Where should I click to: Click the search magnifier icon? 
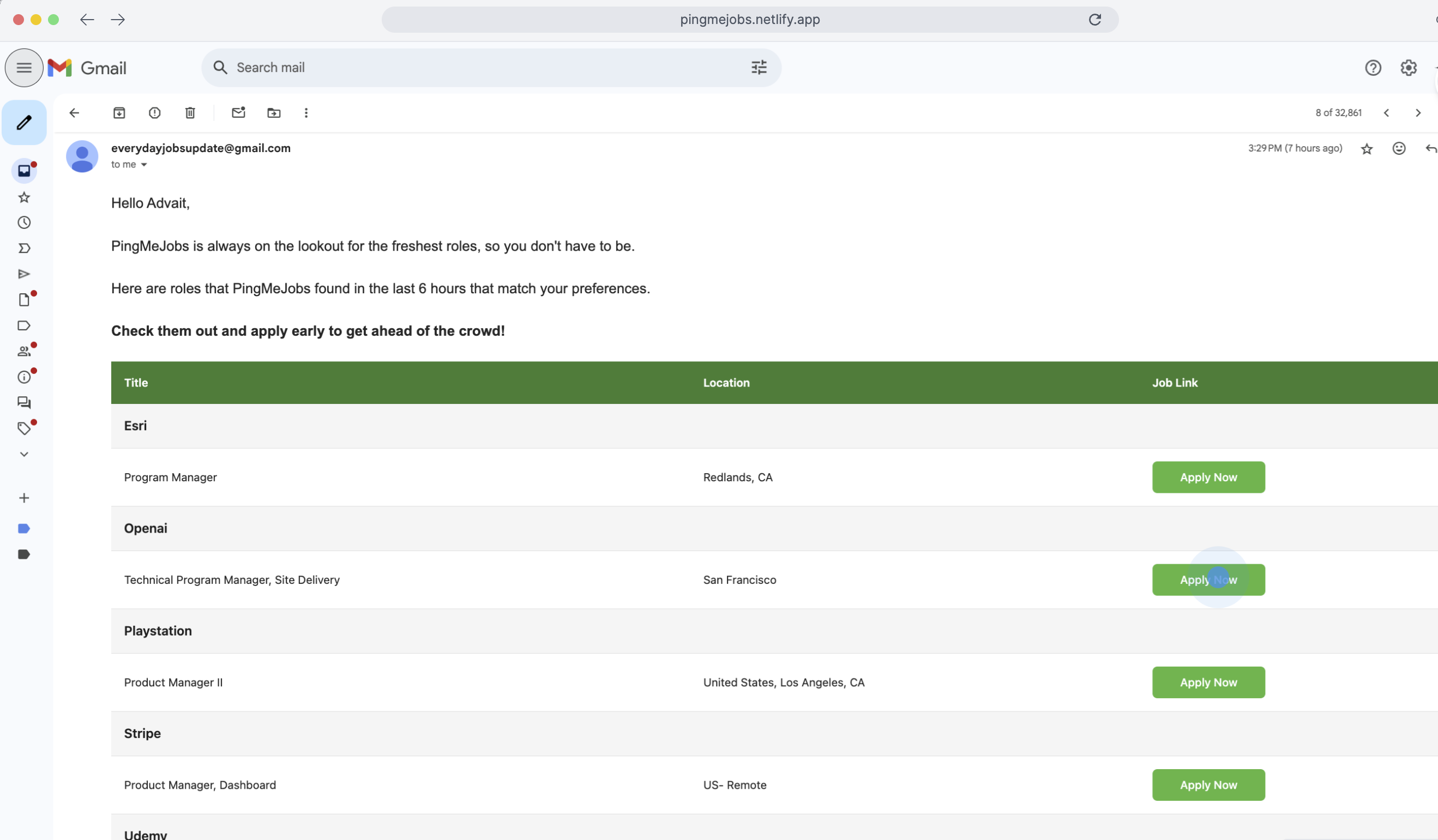click(220, 68)
